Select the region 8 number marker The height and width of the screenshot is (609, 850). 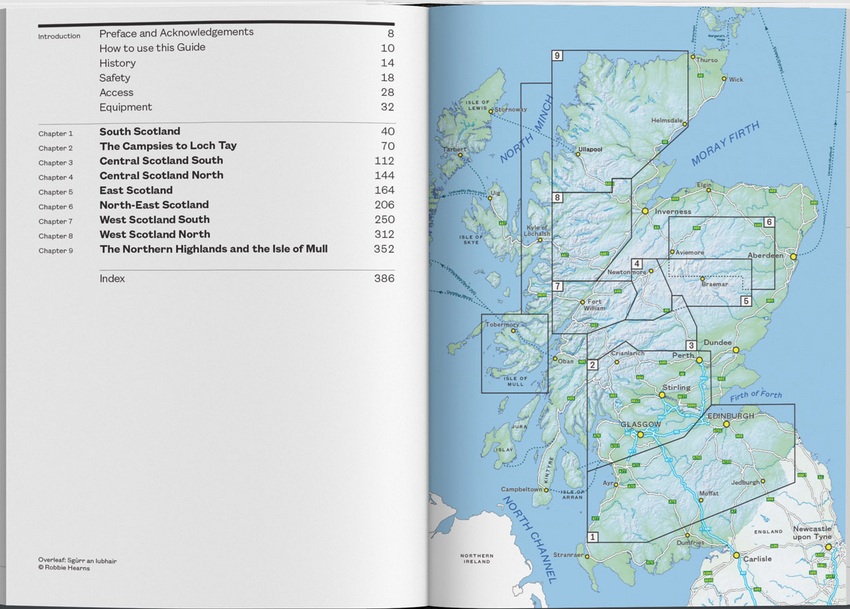tap(557, 198)
